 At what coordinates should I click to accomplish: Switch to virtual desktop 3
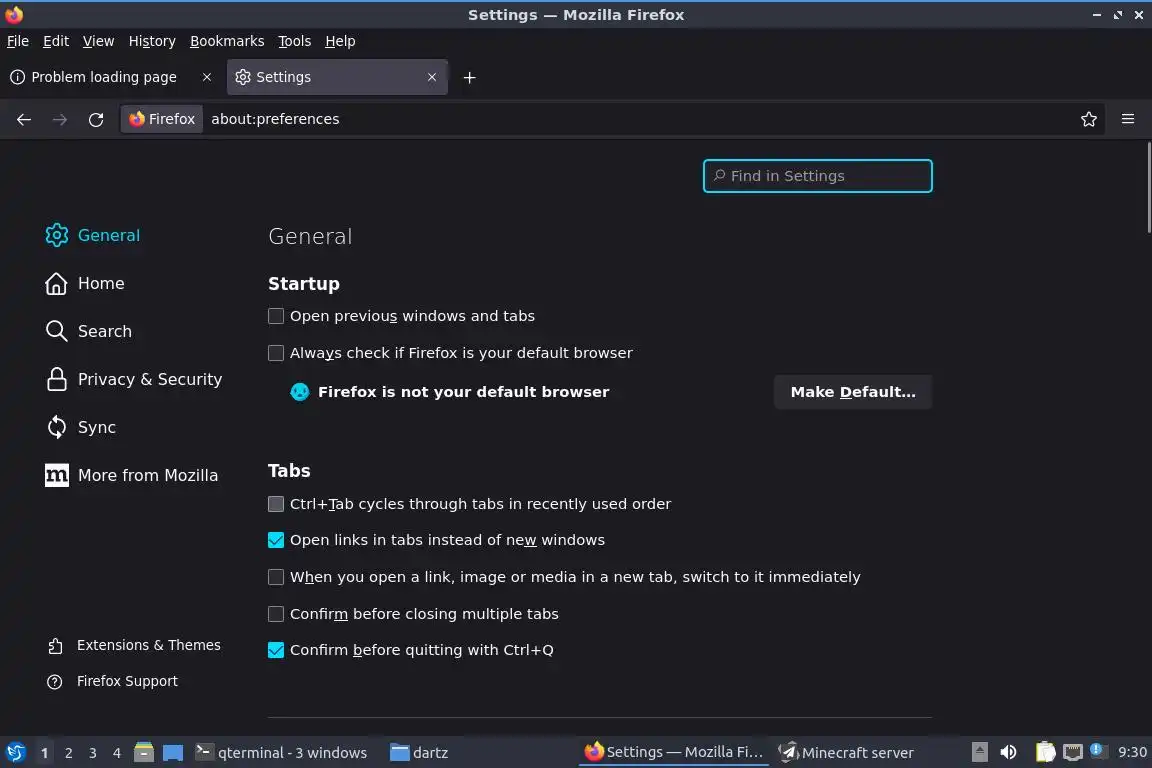pyautogui.click(x=93, y=753)
